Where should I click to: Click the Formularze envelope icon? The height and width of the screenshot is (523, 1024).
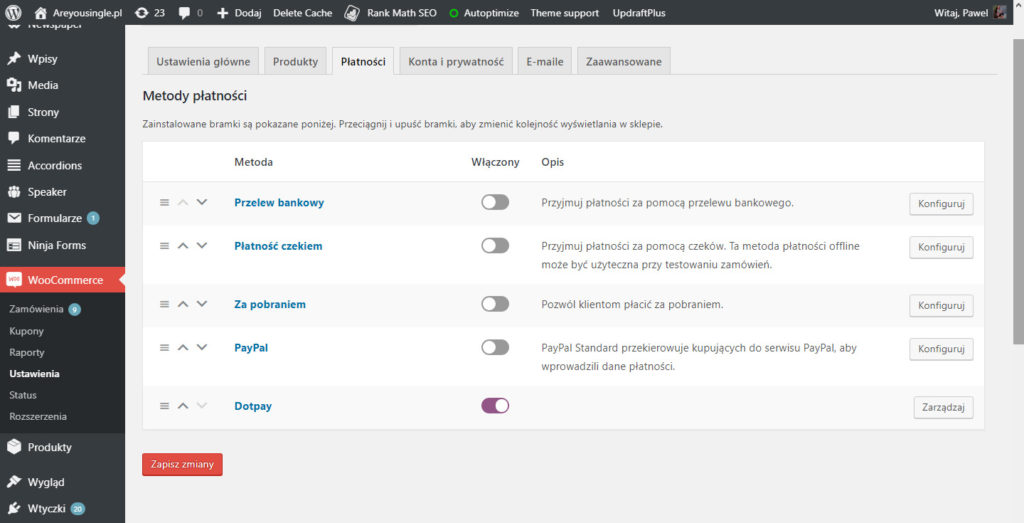tap(14, 218)
